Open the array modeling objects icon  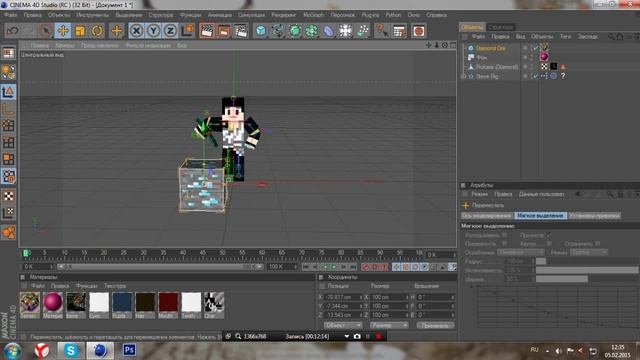click(312, 31)
